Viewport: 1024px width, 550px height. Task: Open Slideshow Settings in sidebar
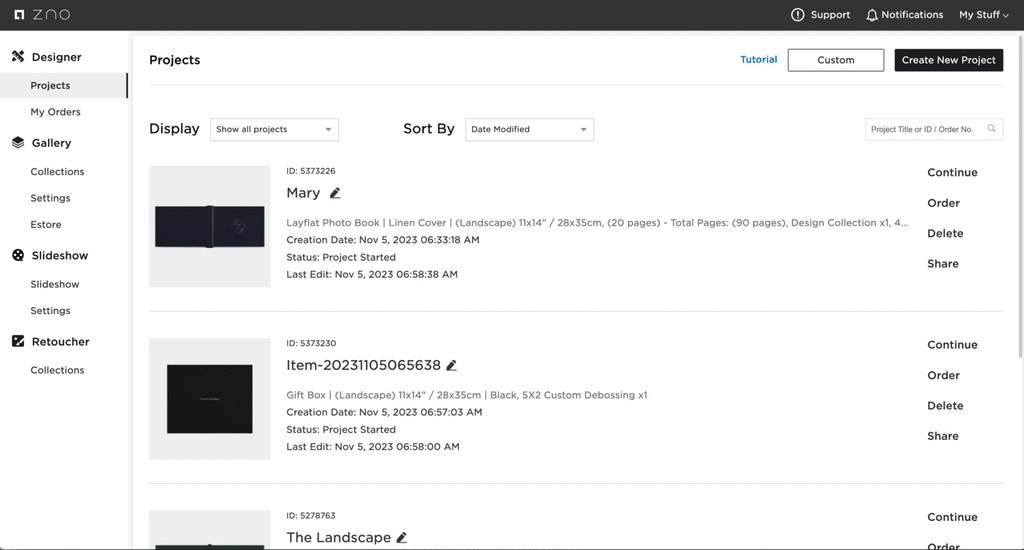pos(50,310)
